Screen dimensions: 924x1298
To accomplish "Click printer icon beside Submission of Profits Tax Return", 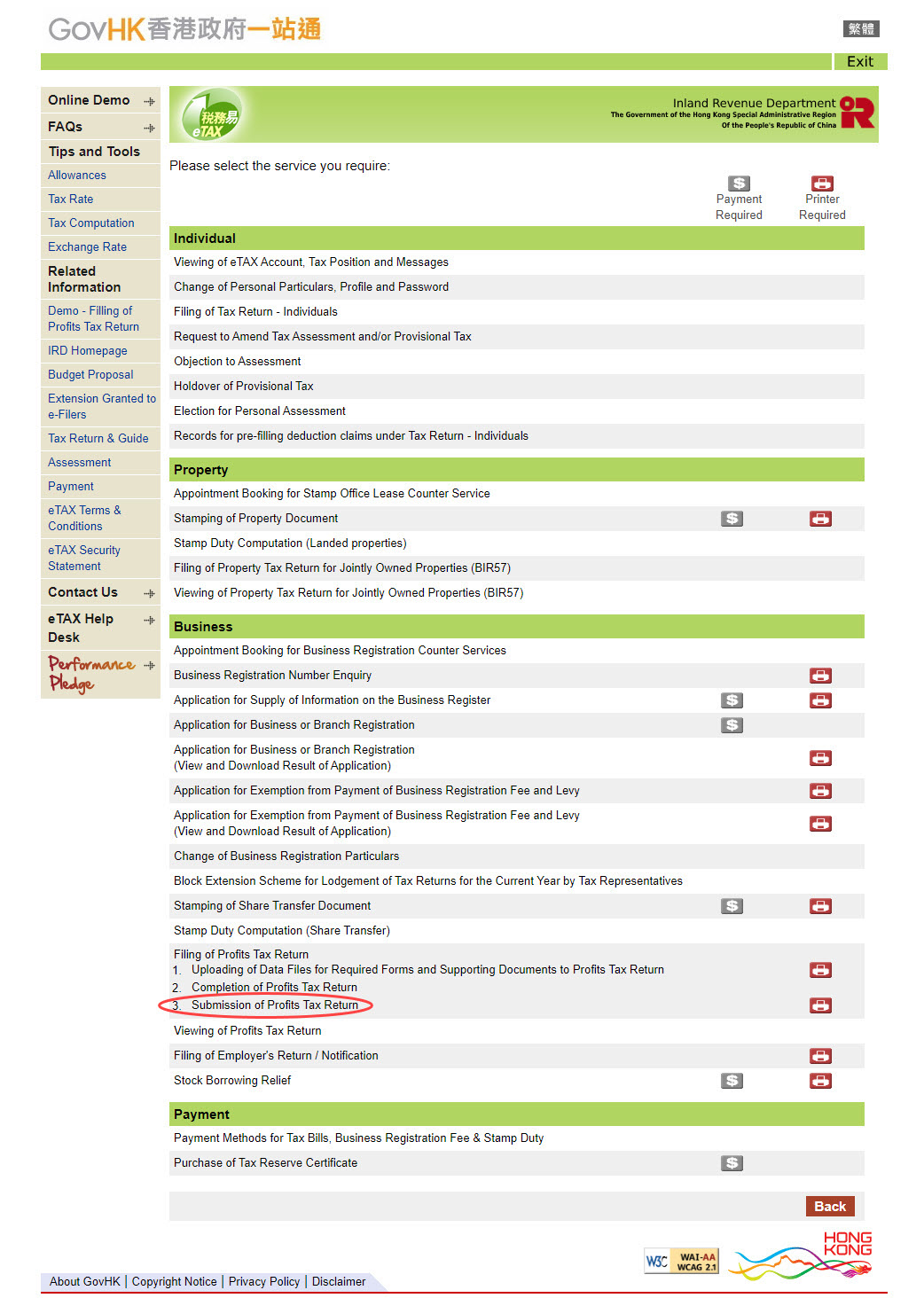I will 820,1005.
